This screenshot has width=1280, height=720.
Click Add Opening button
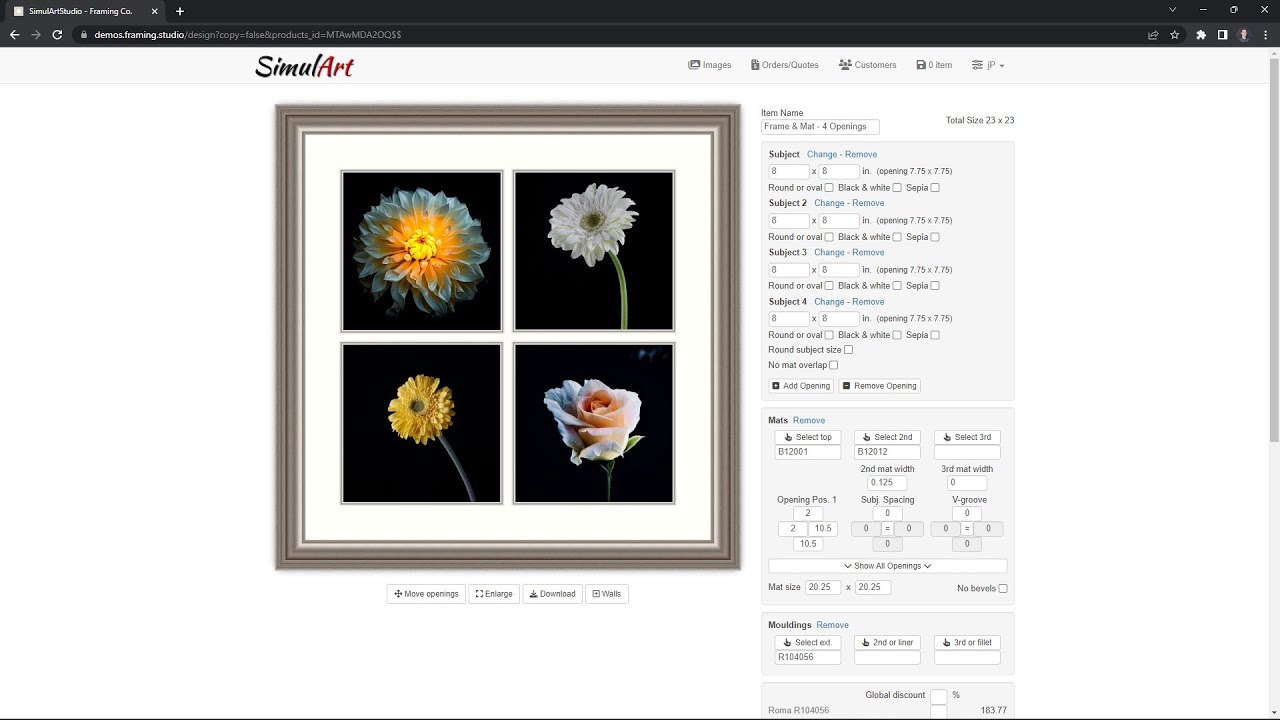point(801,386)
